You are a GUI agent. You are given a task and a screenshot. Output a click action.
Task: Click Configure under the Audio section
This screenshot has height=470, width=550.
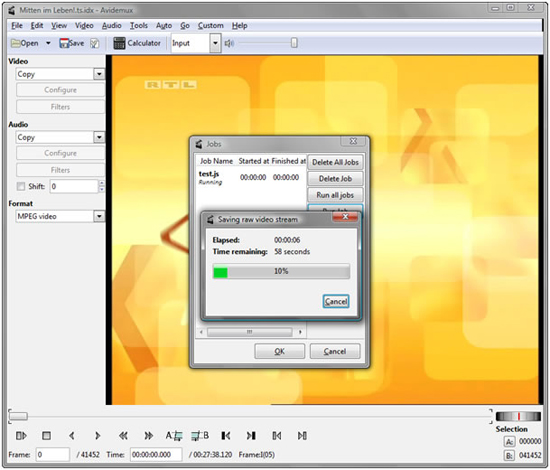click(60, 153)
